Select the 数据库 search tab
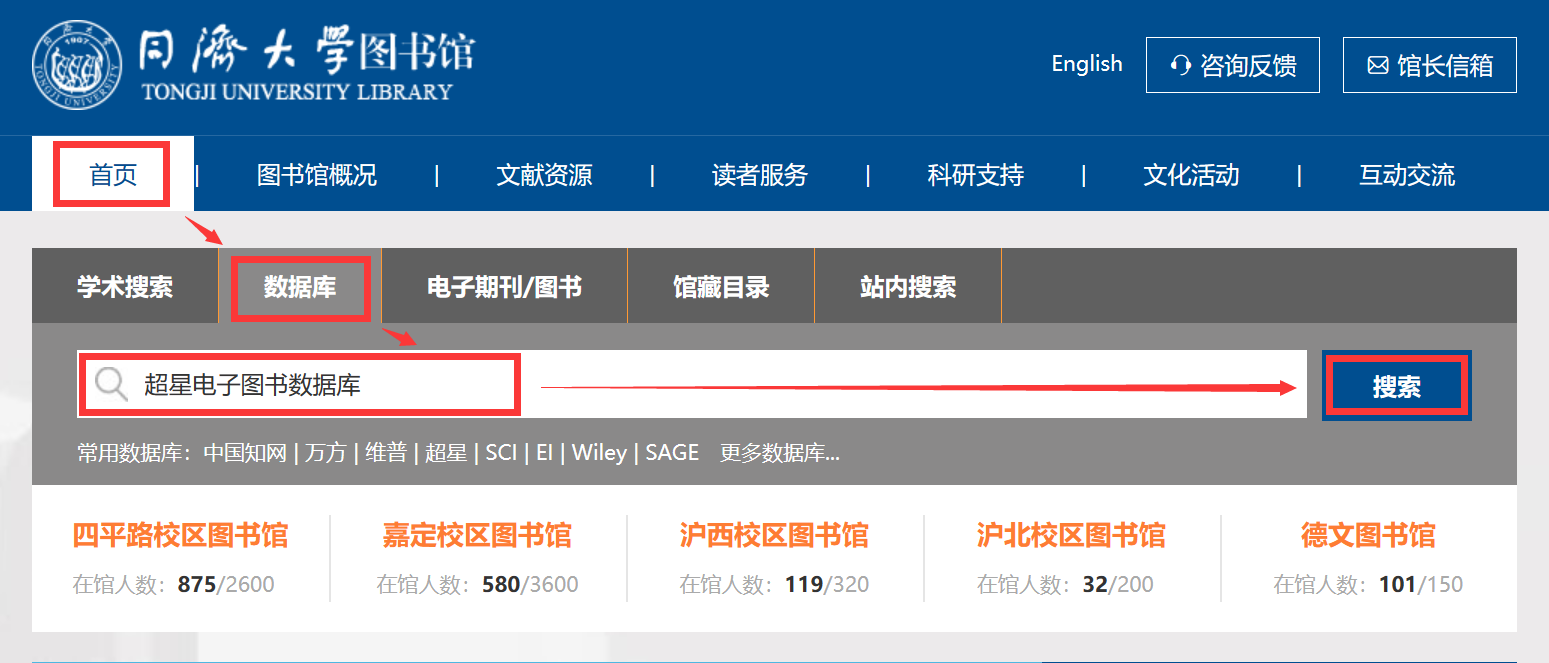This screenshot has height=663, width=1549. (300, 287)
